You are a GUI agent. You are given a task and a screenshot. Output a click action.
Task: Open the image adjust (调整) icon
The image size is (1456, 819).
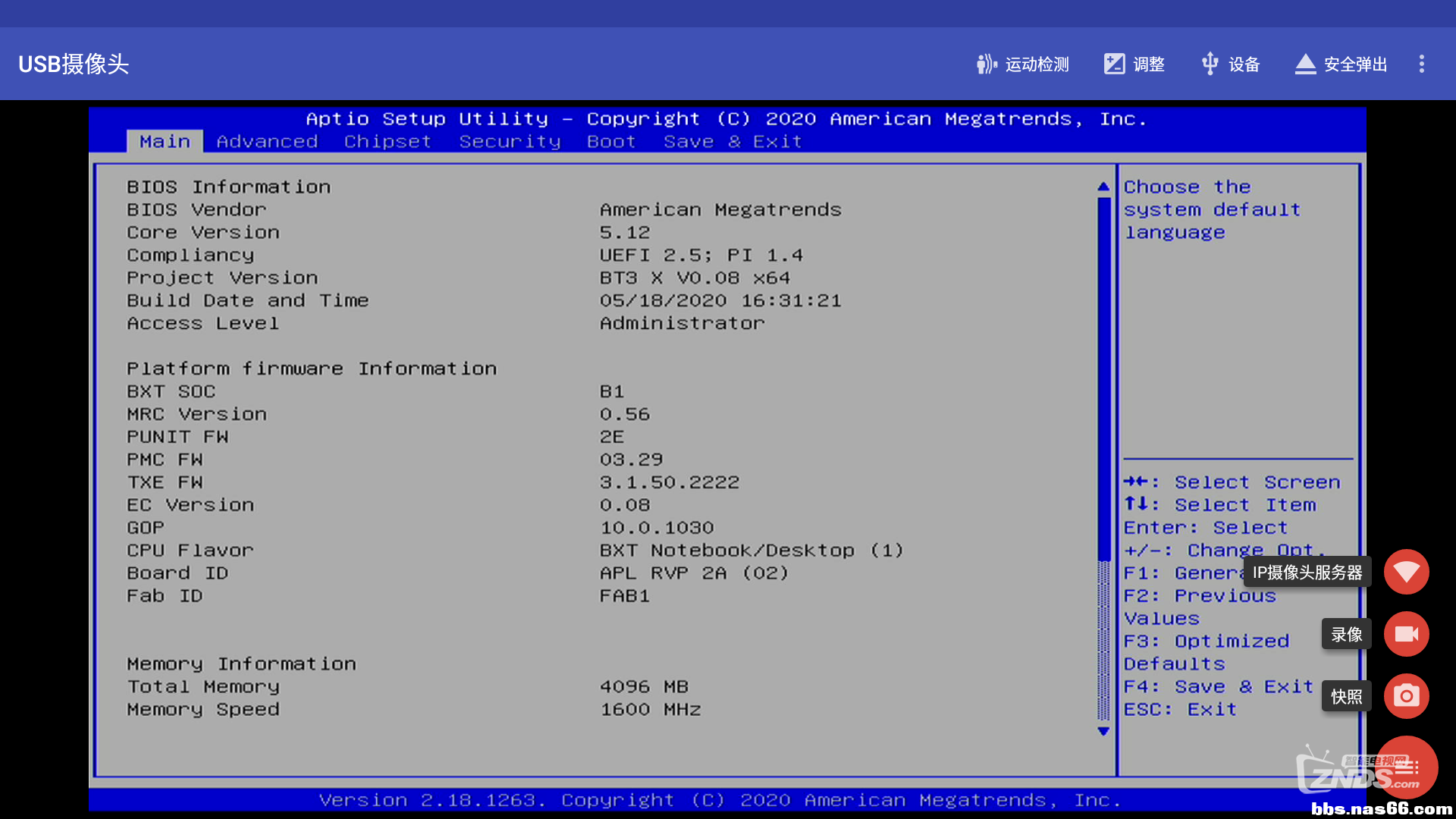point(1114,64)
